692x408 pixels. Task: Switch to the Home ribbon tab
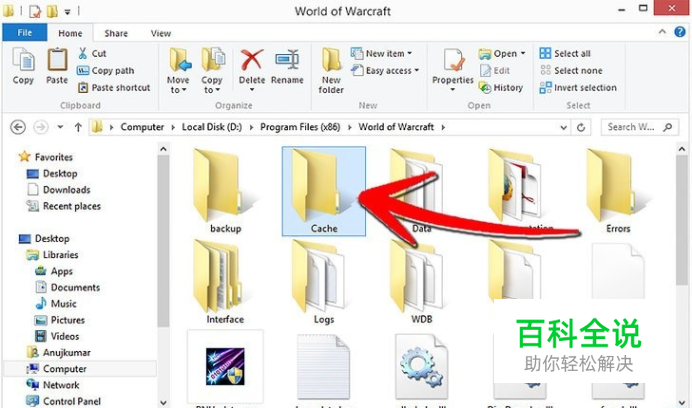pos(70,33)
